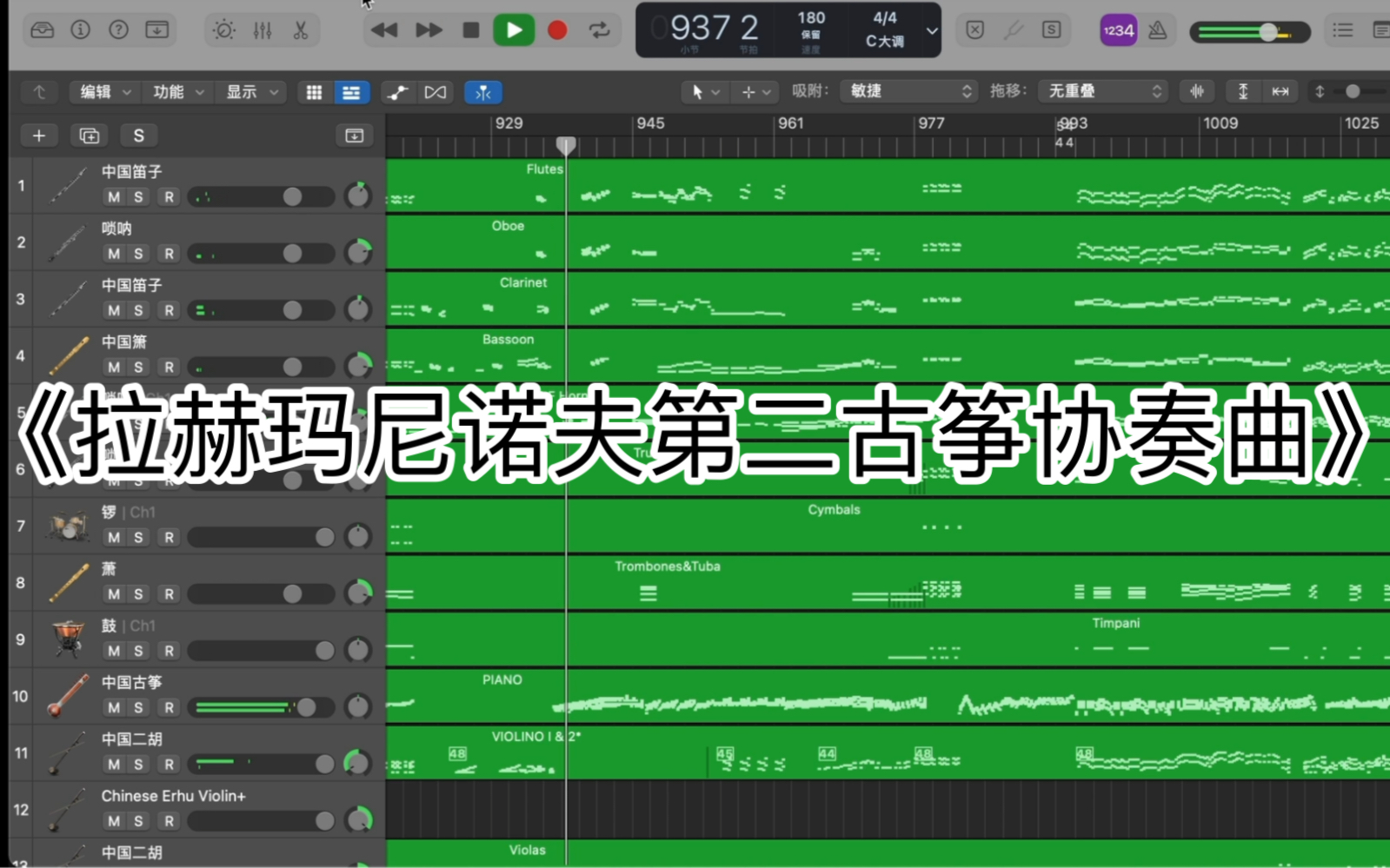Open the 功能 menu

coord(178,92)
